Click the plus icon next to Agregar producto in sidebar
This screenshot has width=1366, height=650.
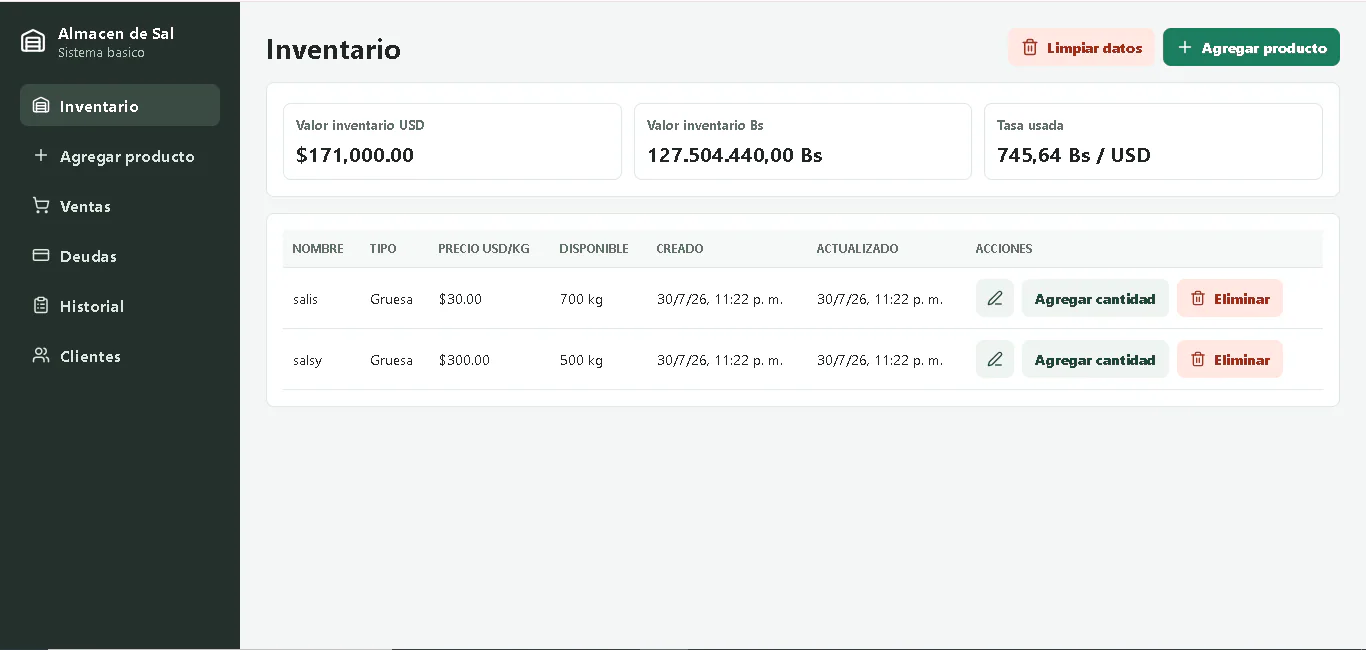coord(41,155)
